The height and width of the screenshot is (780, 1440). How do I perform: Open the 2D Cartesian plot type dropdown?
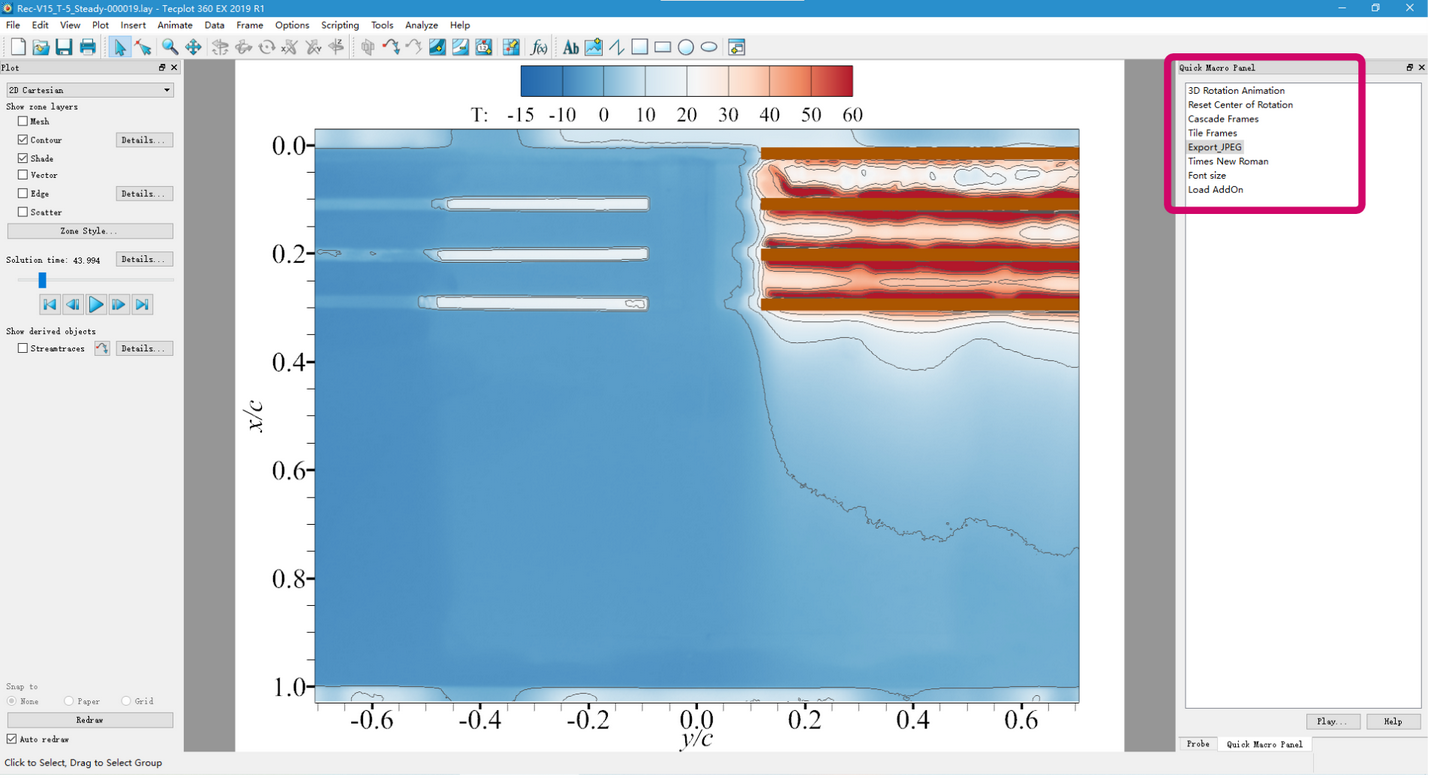(90, 90)
